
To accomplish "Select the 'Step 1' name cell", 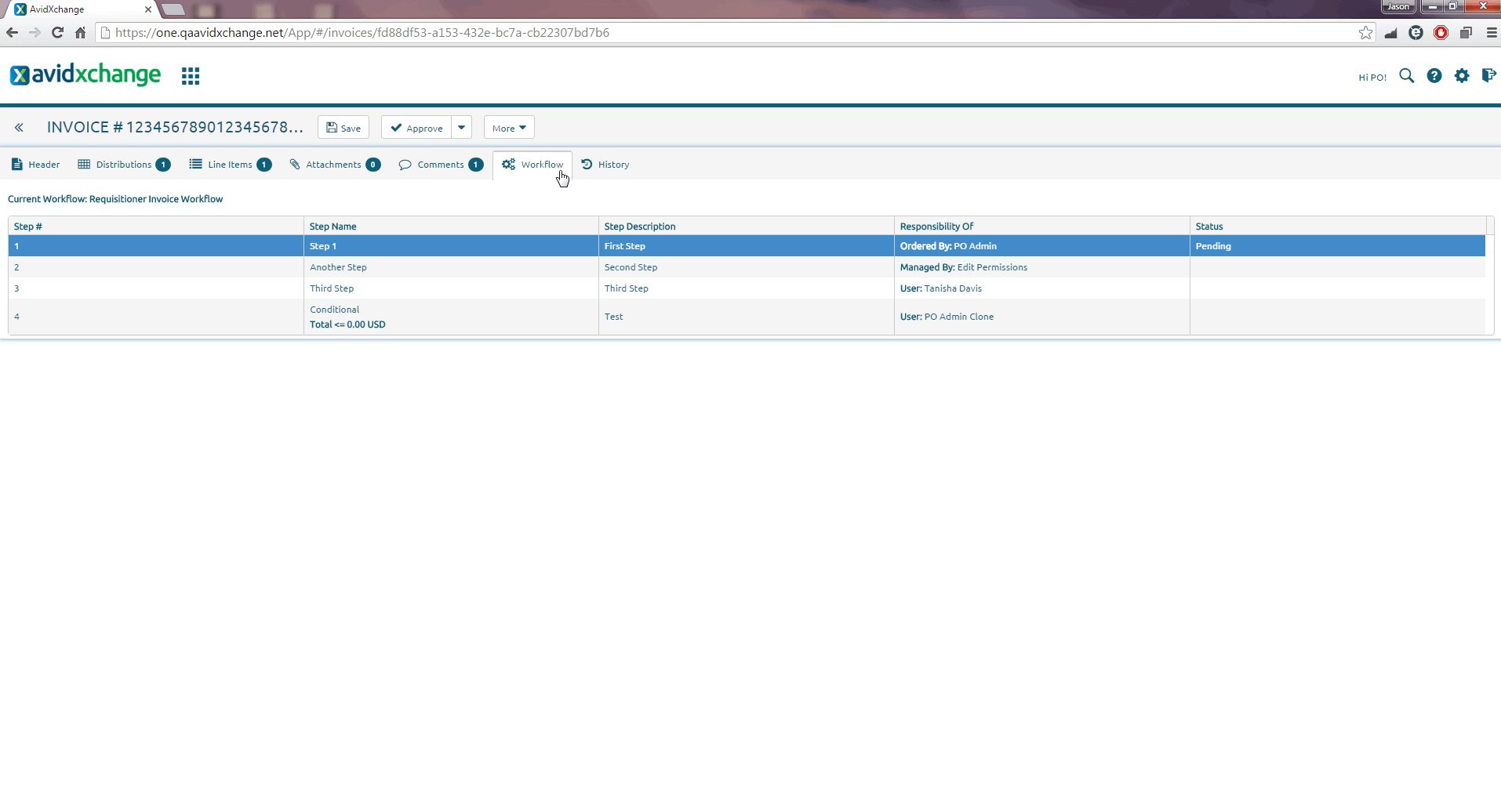I will coord(451,246).
